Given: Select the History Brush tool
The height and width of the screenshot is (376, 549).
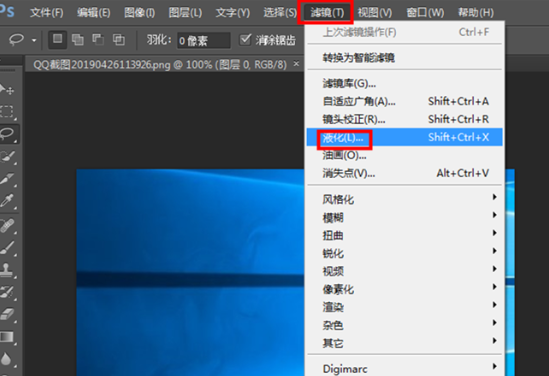Looking at the screenshot, I should pyautogui.click(x=7, y=292).
